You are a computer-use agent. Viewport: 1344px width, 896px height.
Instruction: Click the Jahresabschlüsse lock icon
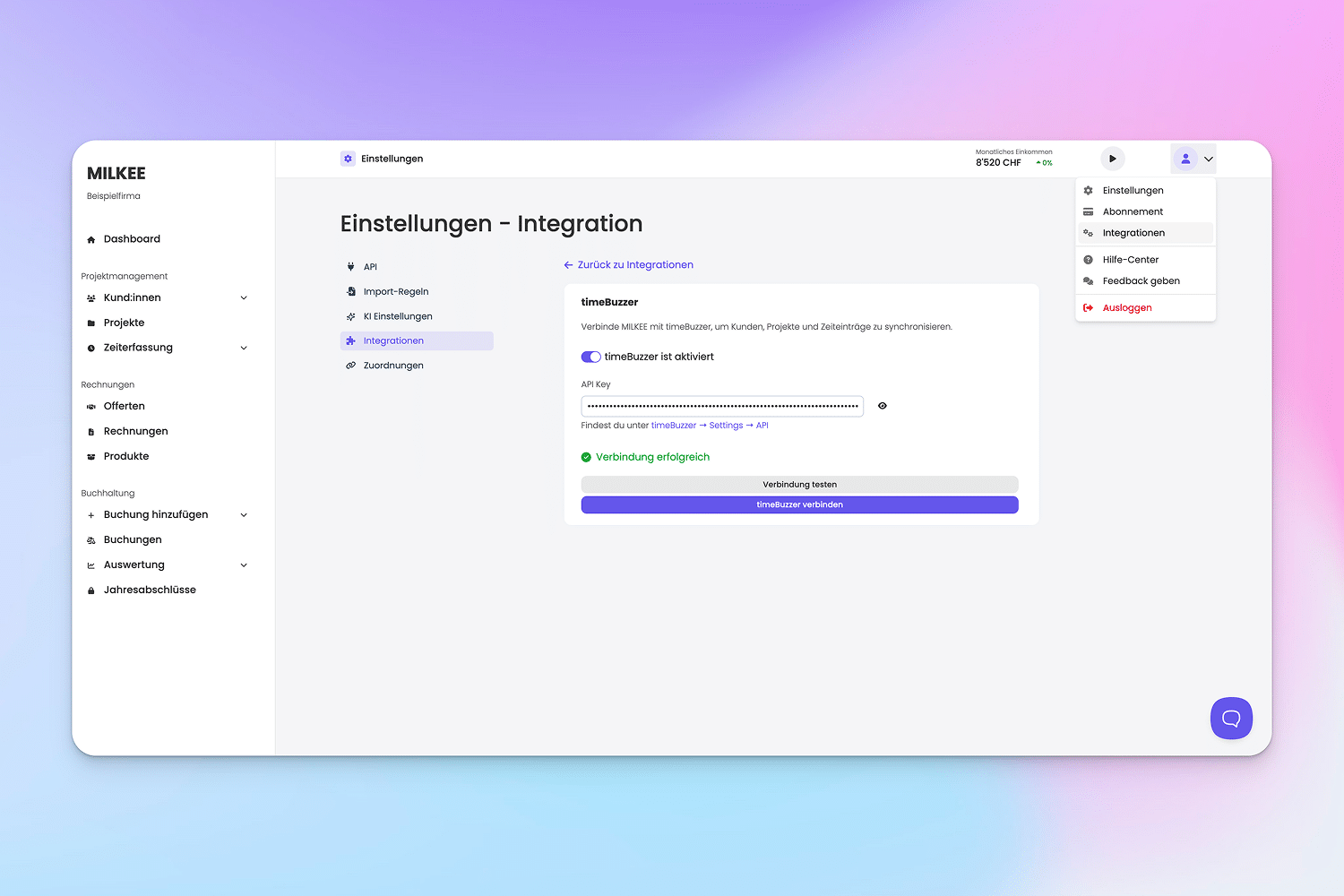coord(90,590)
